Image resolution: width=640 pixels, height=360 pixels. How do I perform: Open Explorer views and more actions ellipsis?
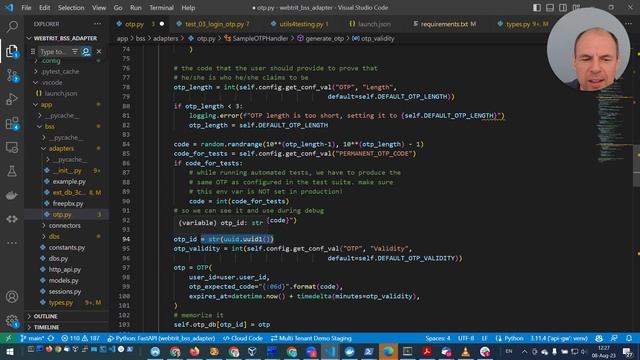tap(98, 24)
